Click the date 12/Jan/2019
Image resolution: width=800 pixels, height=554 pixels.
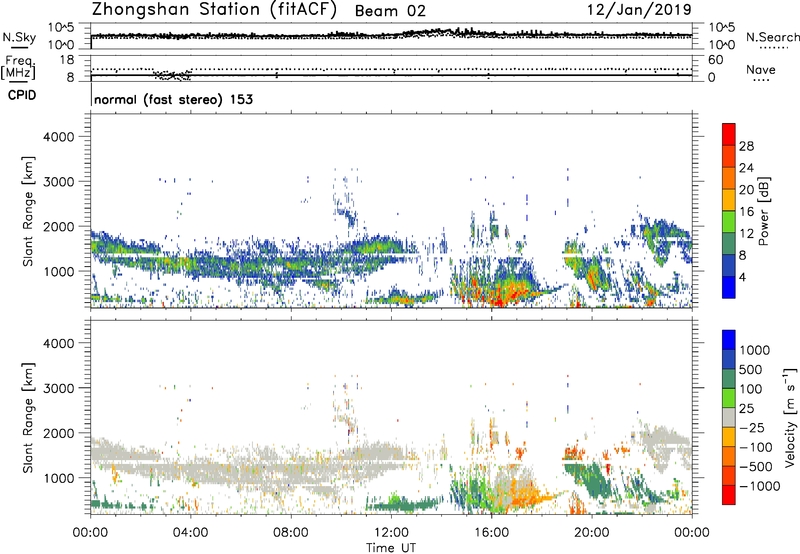(640, 10)
